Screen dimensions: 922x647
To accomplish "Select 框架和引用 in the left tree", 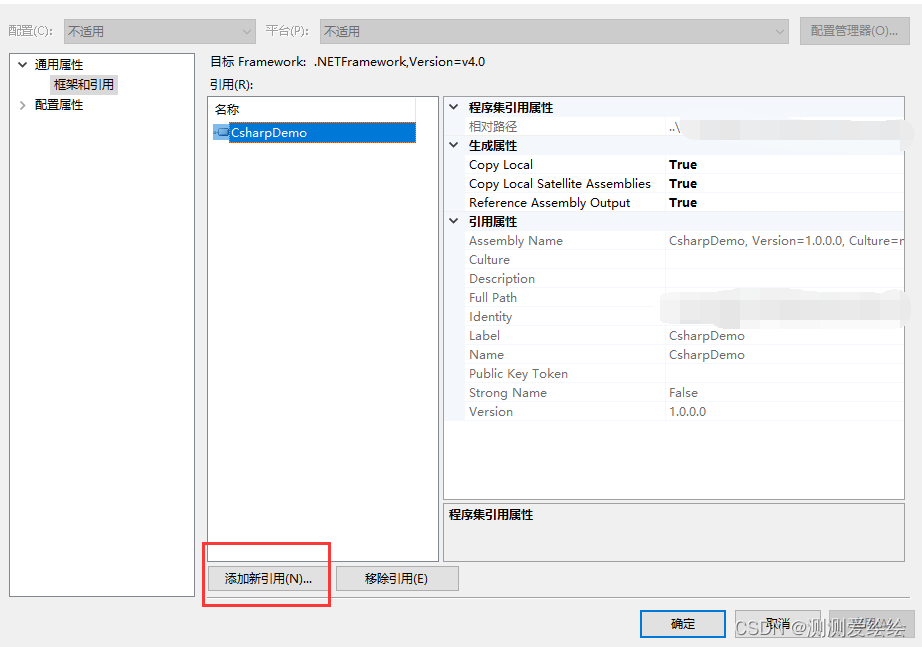I will pos(84,84).
